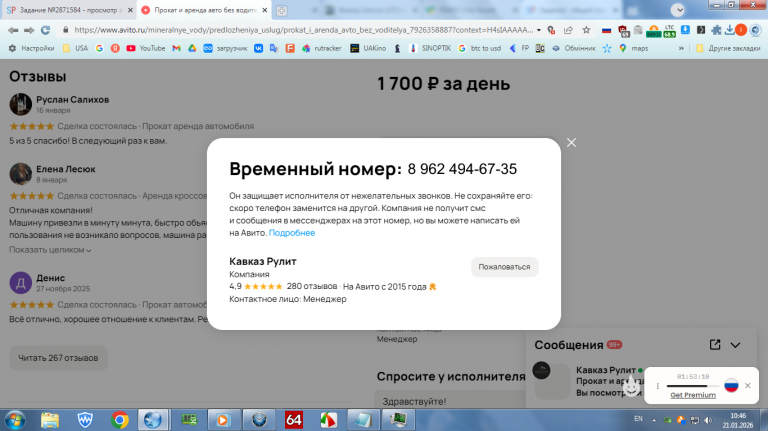The height and width of the screenshot is (431, 768).
Task: Click the 'Читать 267 отзывов' button
Action: (x=58, y=358)
